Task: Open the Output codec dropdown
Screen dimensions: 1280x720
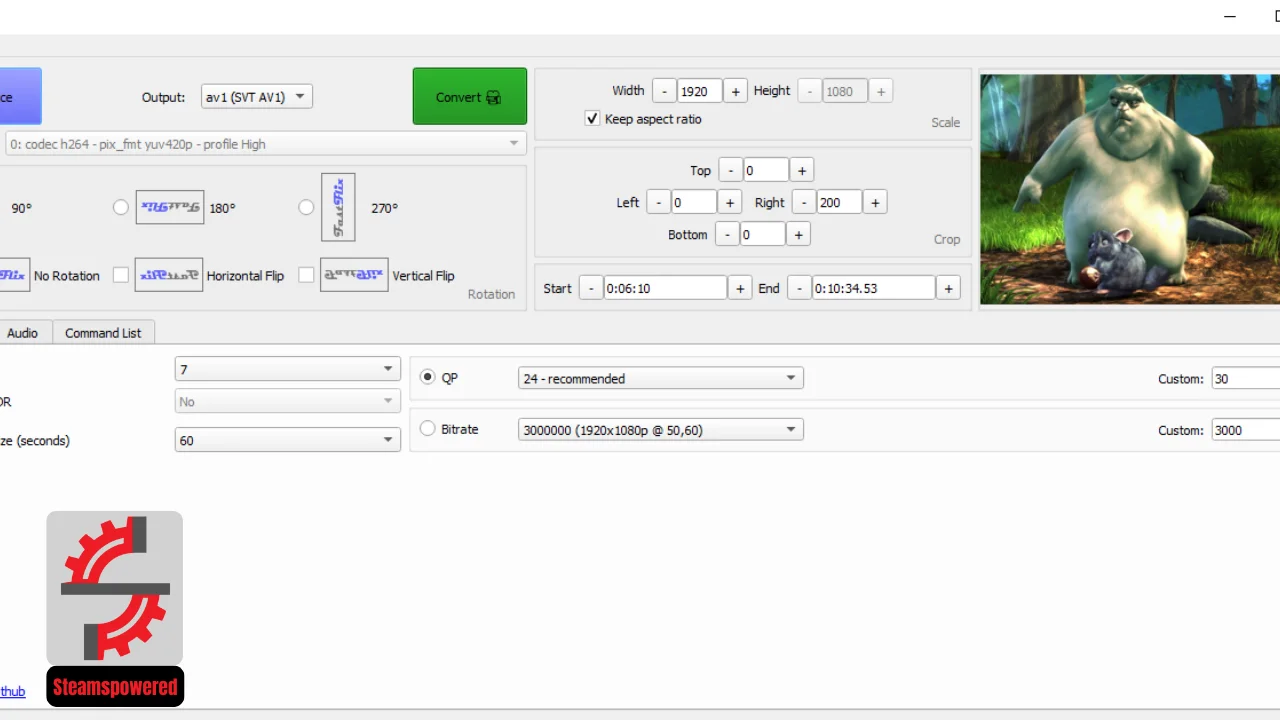Action: (x=257, y=97)
